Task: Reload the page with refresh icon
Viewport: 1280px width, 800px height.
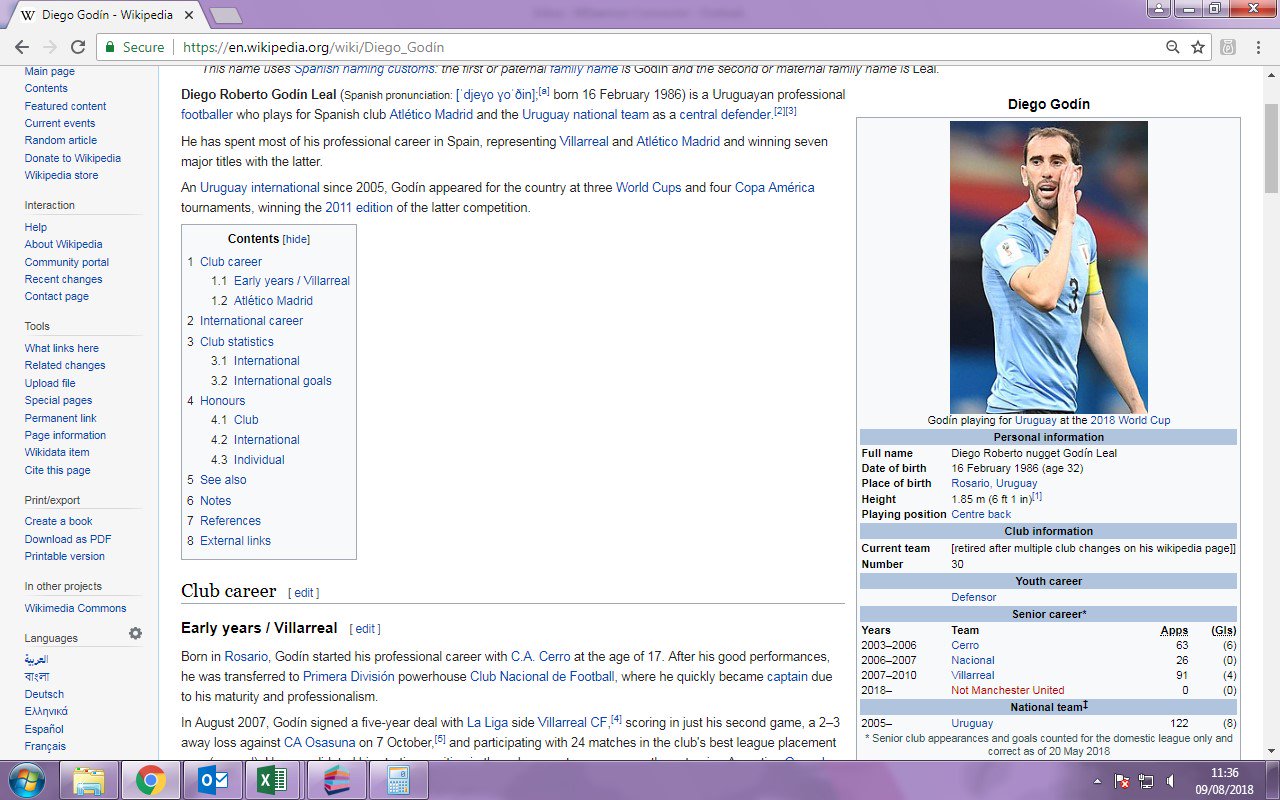Action: (78, 47)
